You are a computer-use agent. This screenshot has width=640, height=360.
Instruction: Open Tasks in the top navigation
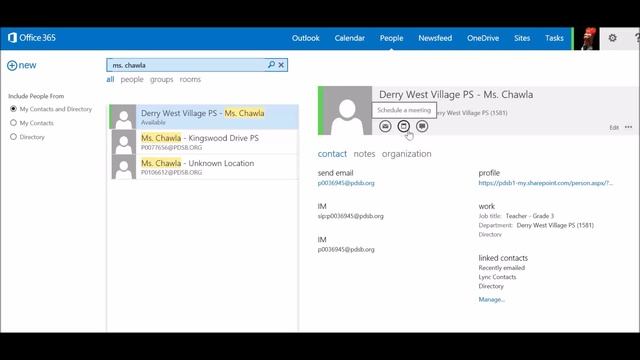tap(554, 38)
